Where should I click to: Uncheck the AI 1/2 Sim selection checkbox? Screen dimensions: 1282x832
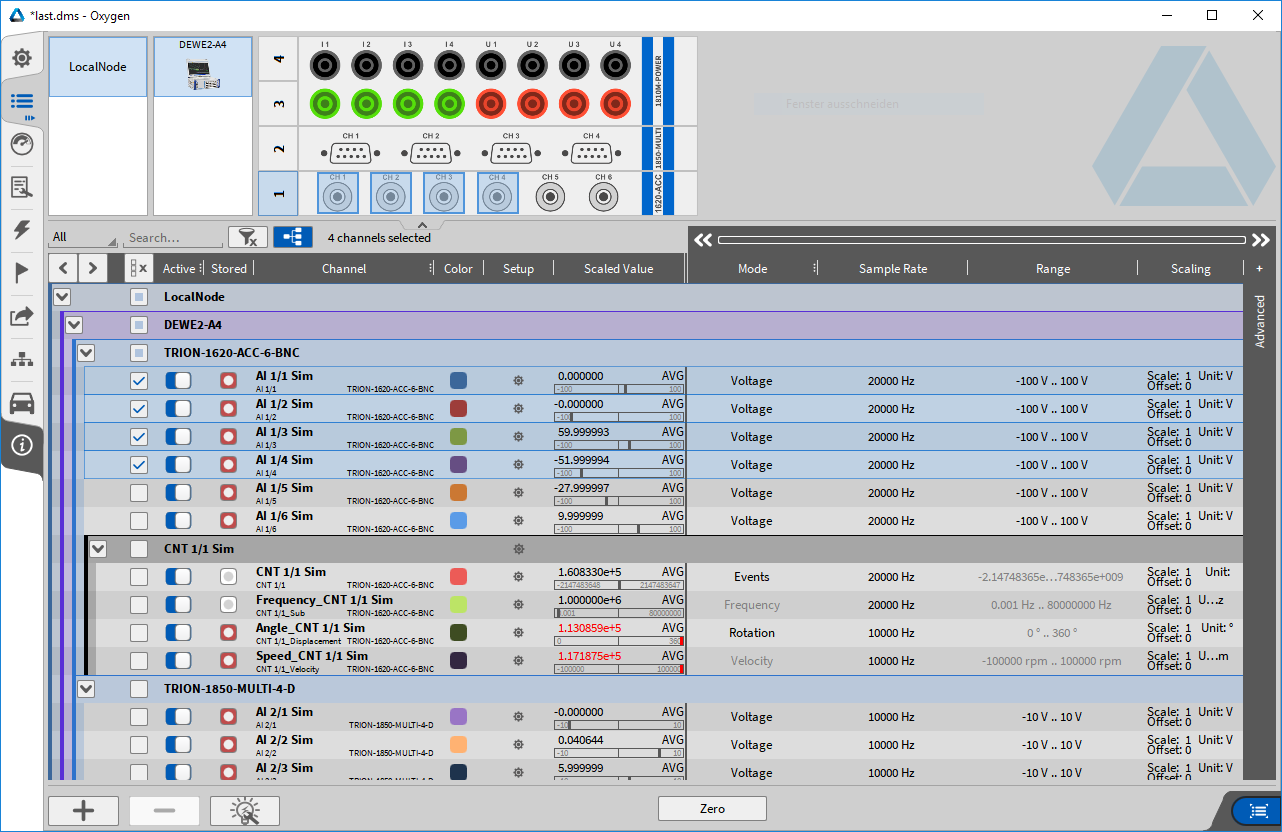139,409
